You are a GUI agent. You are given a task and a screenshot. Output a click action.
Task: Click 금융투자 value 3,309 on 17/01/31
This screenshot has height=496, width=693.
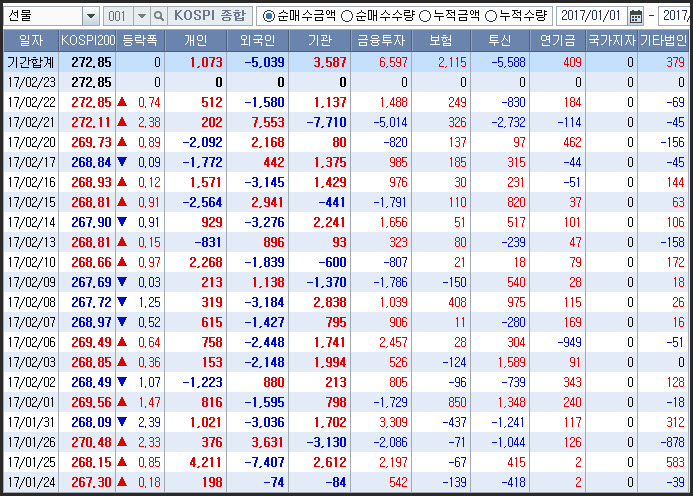(x=393, y=422)
